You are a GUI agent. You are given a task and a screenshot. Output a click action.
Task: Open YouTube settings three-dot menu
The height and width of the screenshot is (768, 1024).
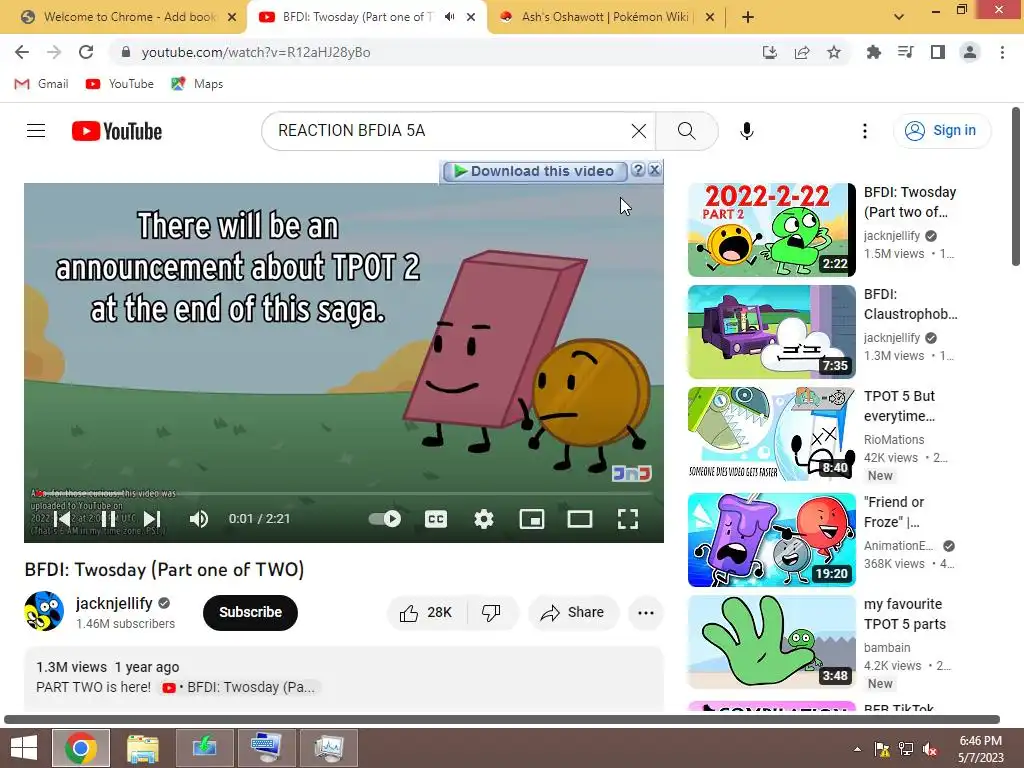click(865, 131)
